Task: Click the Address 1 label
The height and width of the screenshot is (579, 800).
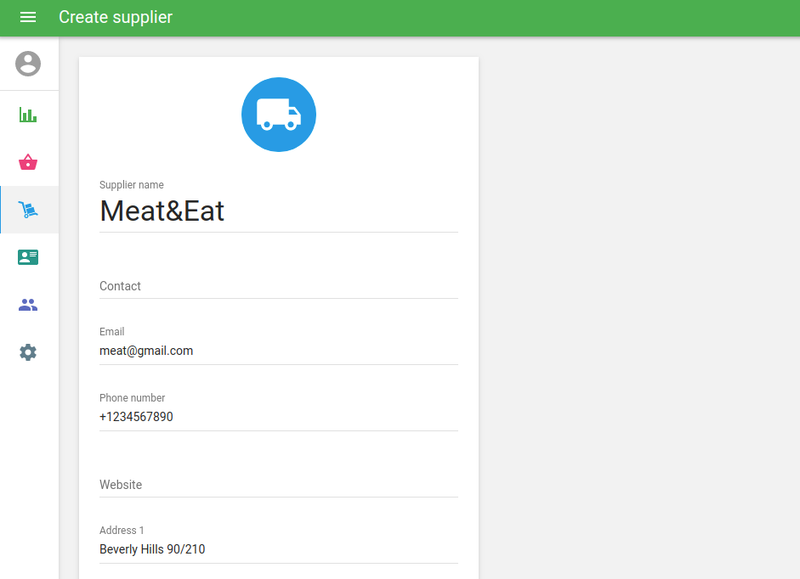Action: 122,531
